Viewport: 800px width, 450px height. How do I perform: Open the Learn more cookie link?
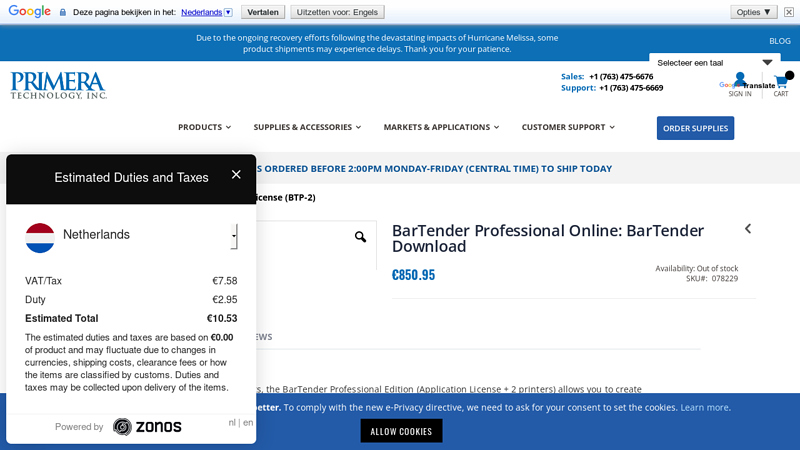704,407
